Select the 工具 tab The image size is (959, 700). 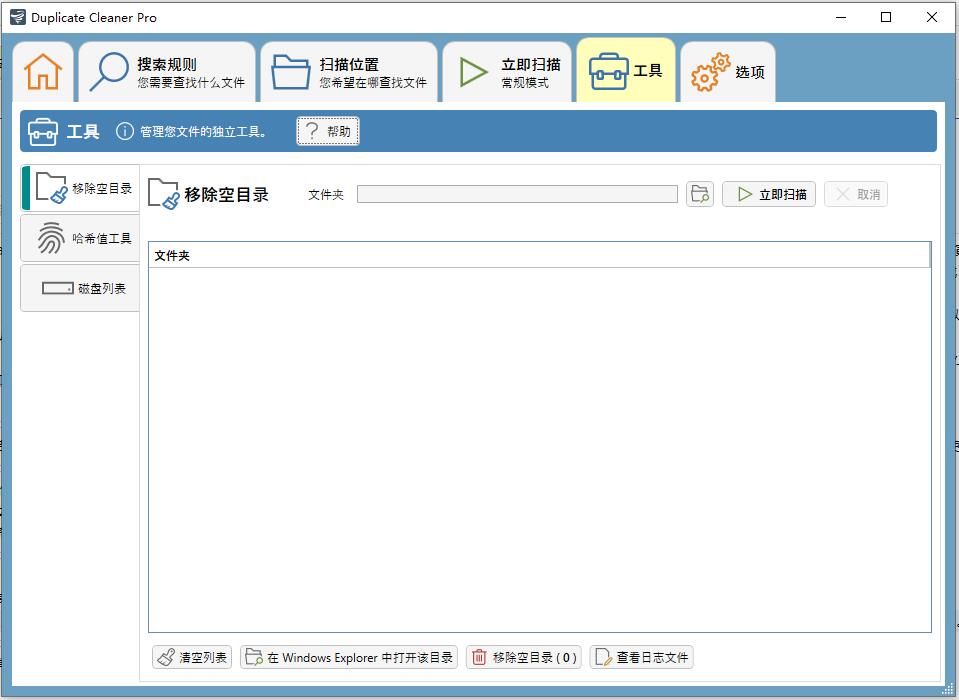coord(625,70)
